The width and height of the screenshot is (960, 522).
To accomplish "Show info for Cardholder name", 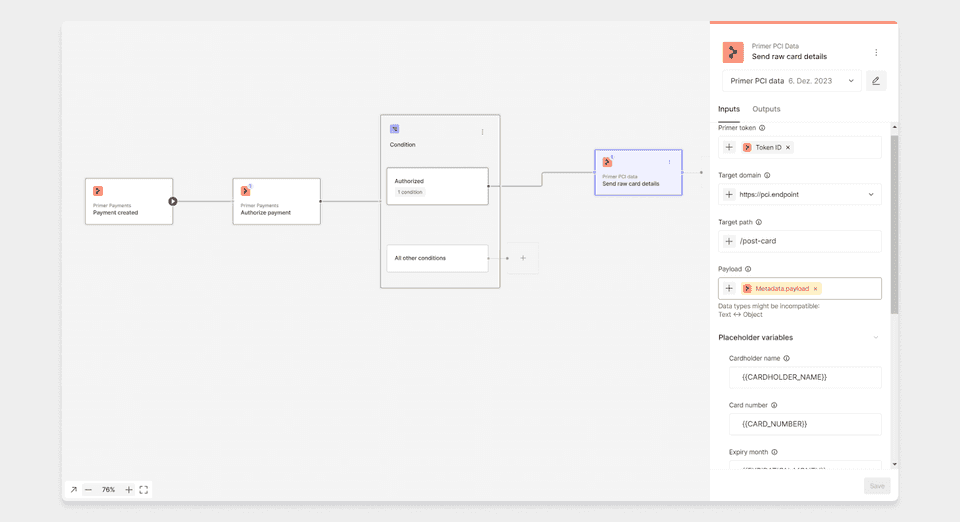I will (787, 359).
